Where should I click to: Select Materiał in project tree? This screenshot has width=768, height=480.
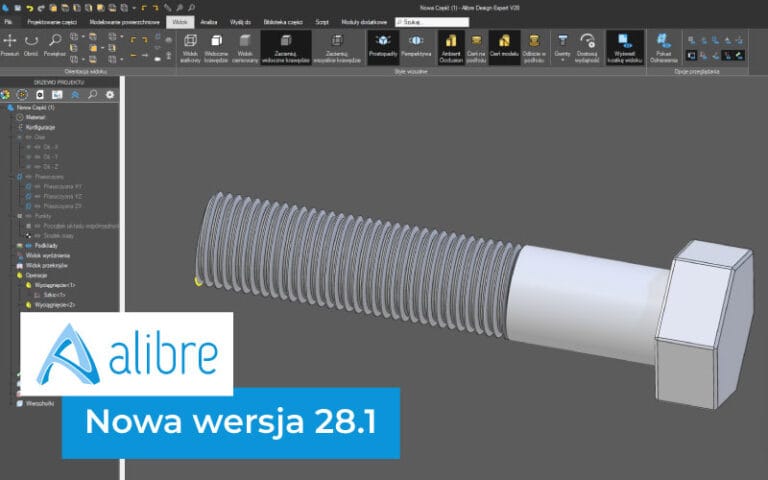(35, 117)
